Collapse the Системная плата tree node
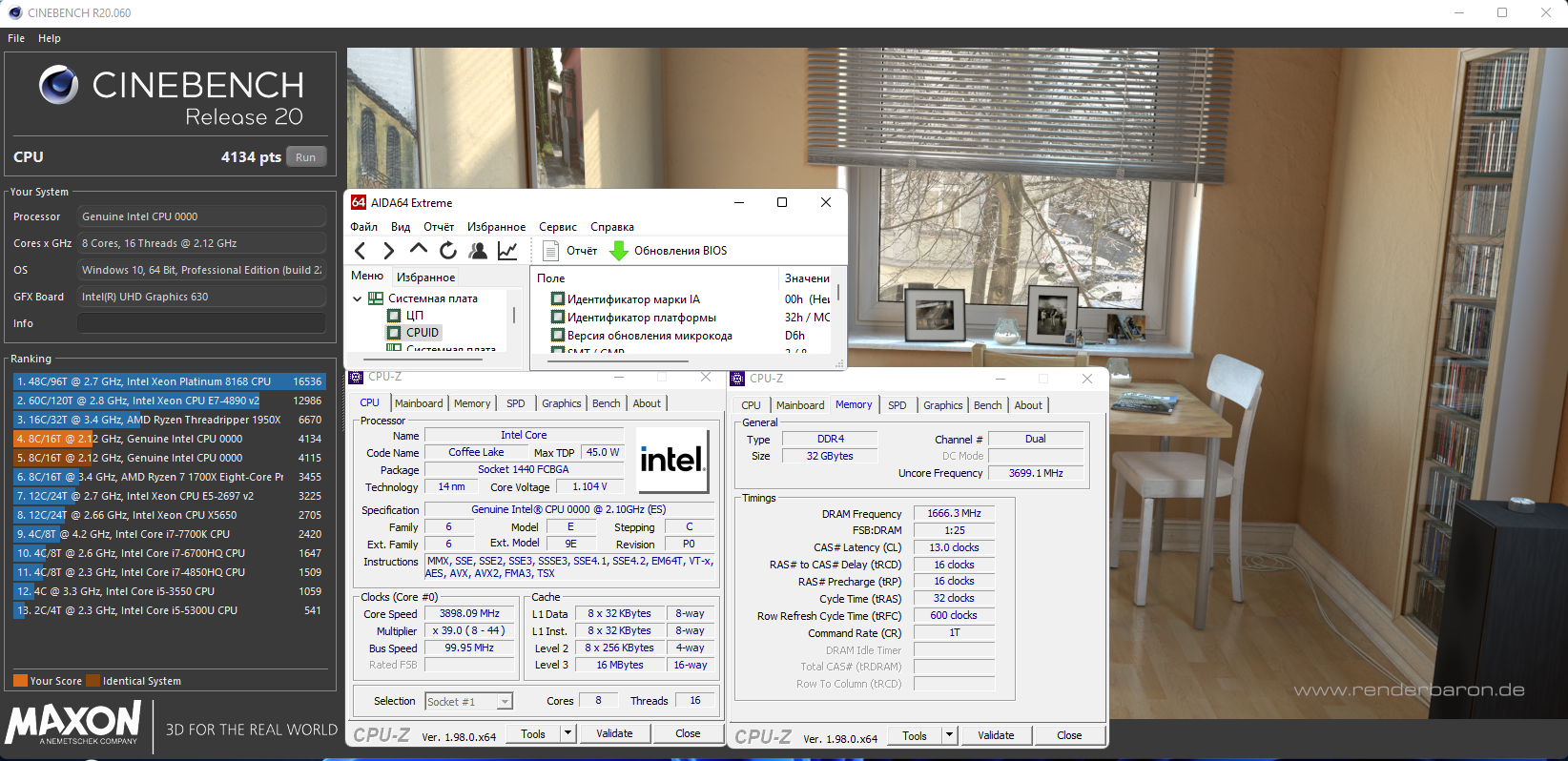The height and width of the screenshot is (761, 1568). (x=358, y=298)
